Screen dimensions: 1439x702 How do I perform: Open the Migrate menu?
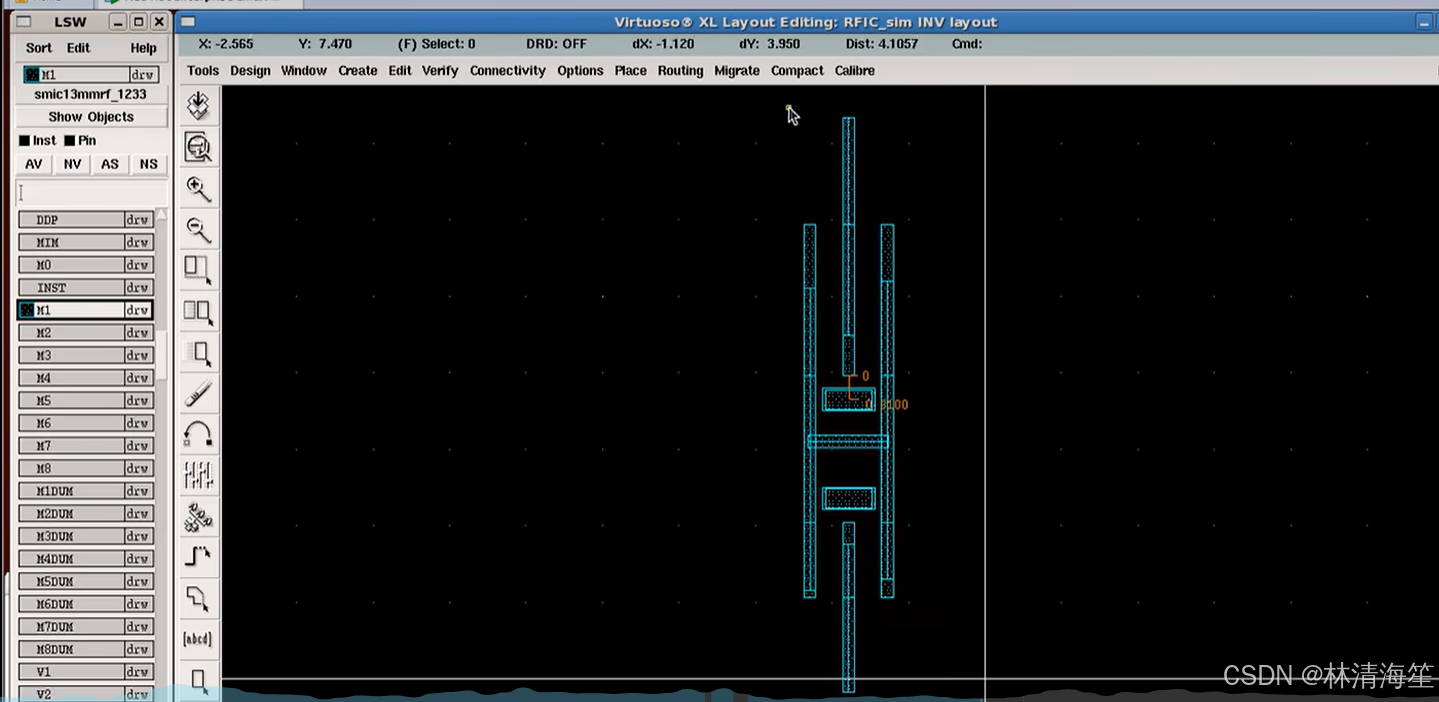click(737, 71)
